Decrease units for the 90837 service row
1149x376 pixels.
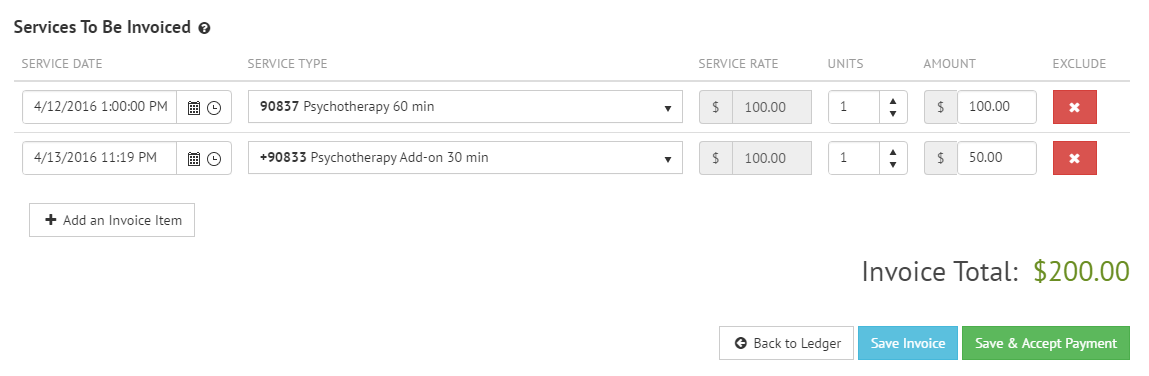tap(893, 114)
